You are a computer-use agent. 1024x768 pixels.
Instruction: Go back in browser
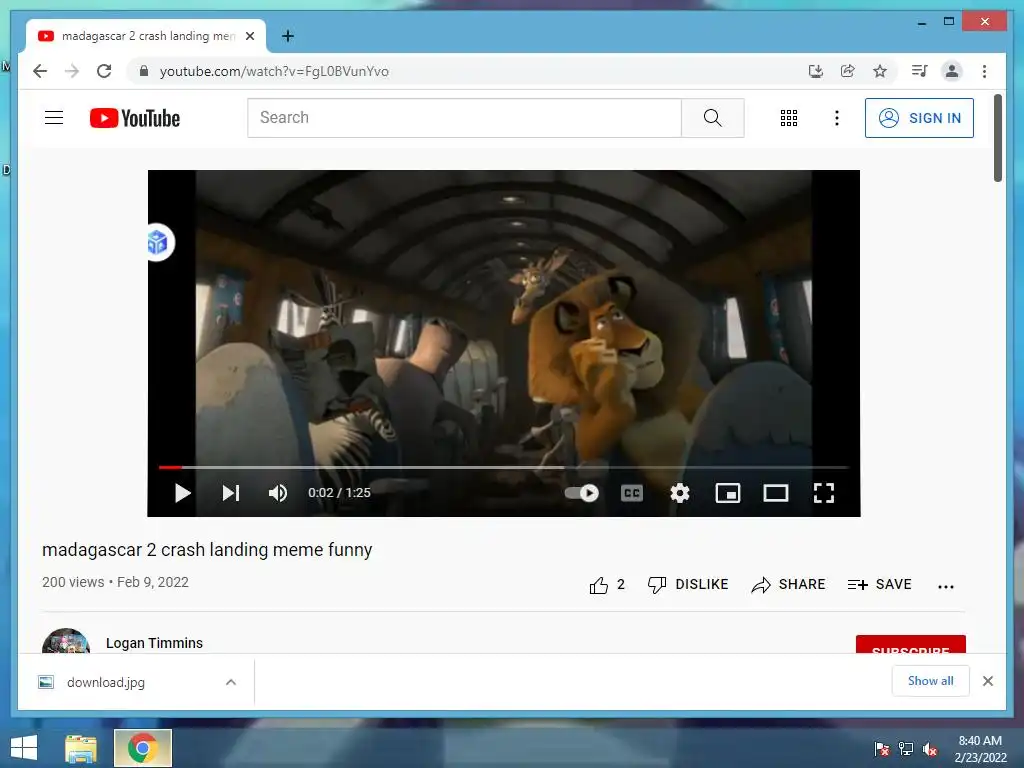tap(40, 71)
